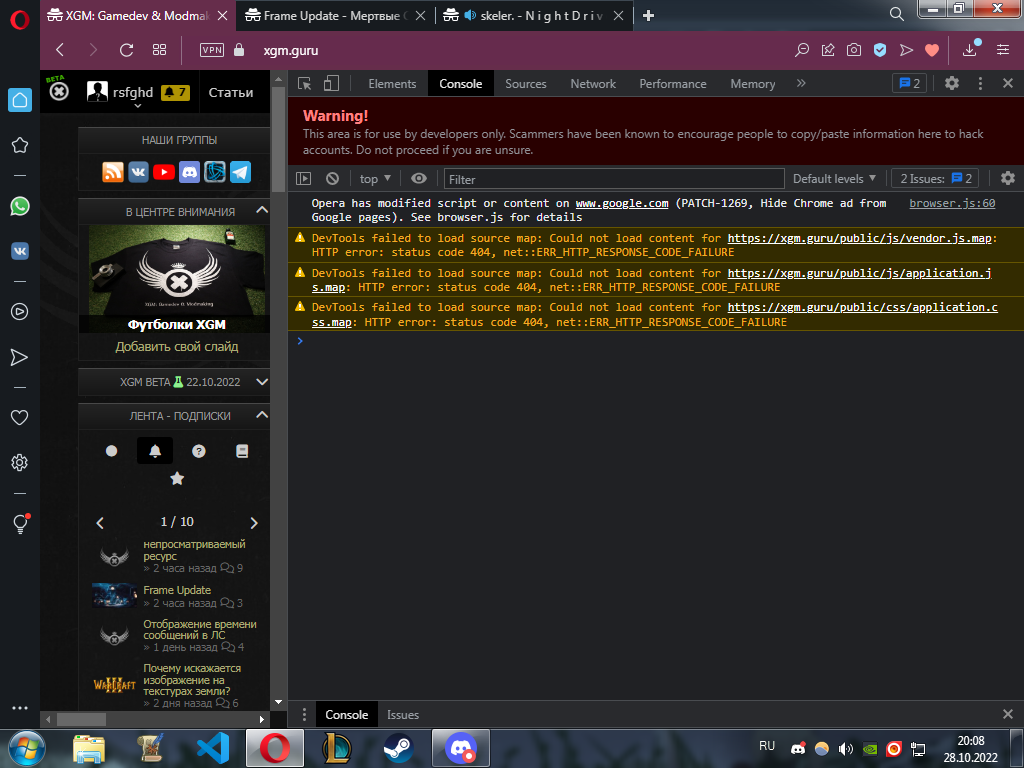1024x768 pixels.
Task: Open VK messenger in Opera sidebar
Action: (x=20, y=251)
